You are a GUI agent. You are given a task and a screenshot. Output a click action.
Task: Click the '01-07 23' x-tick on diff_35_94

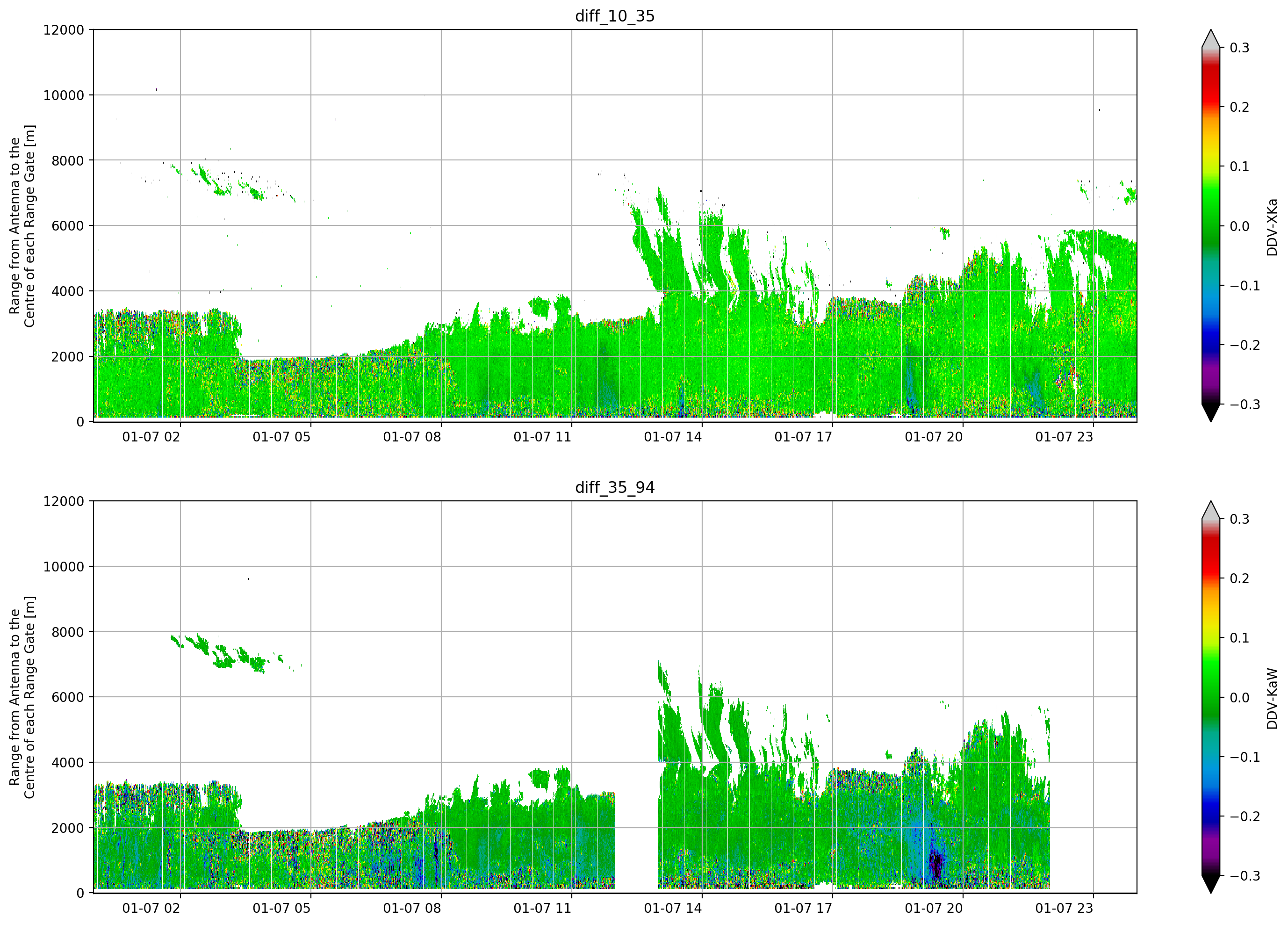tap(1064, 909)
